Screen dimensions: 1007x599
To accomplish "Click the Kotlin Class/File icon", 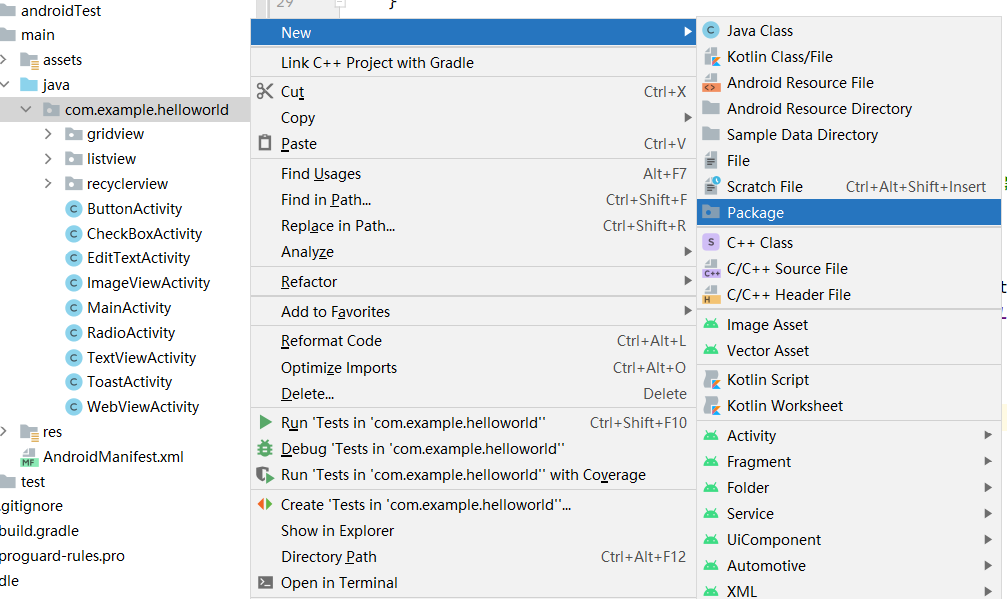I will 711,57.
